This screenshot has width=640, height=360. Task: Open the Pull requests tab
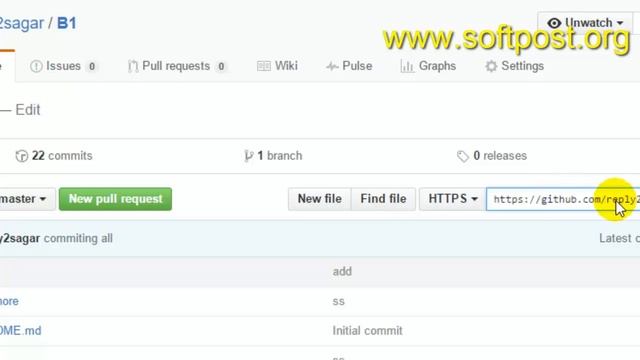[x=177, y=66]
